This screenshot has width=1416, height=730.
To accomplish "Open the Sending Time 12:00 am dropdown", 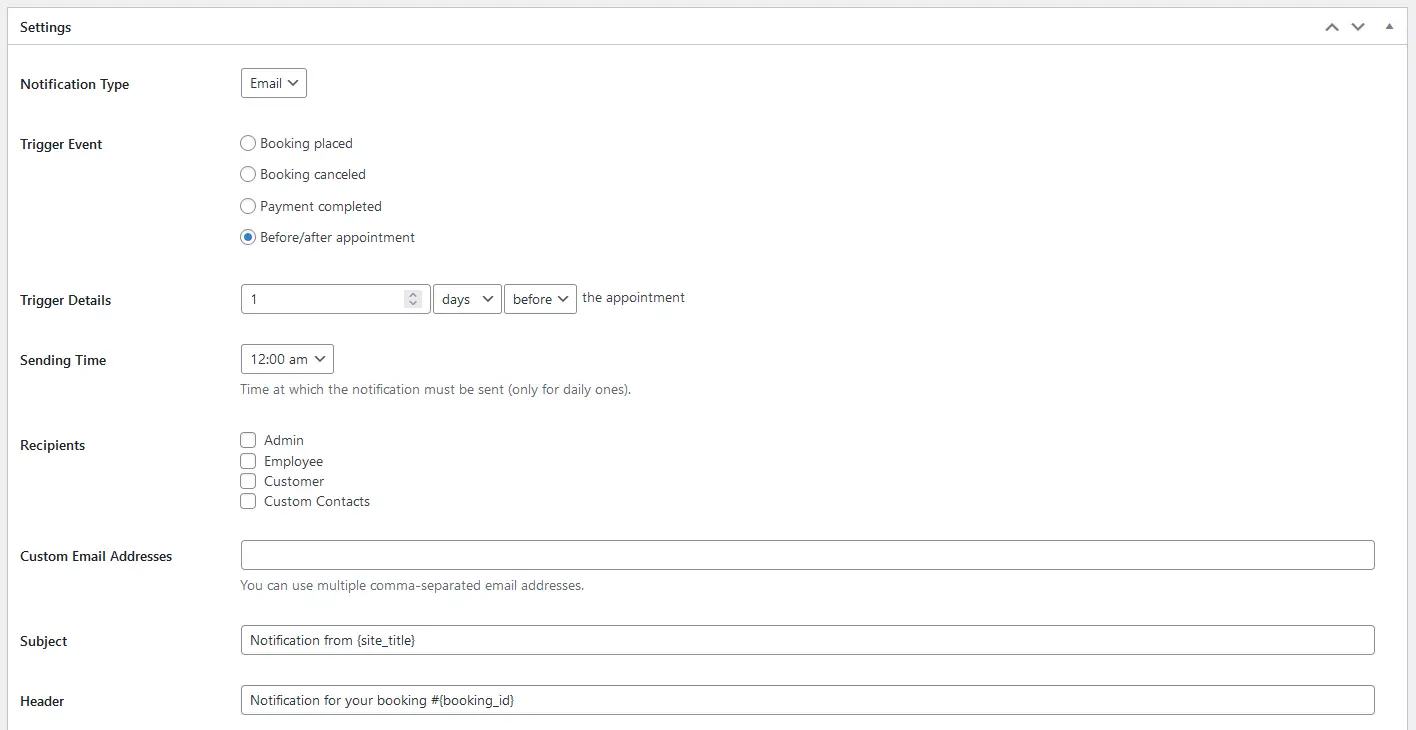I will click(287, 359).
